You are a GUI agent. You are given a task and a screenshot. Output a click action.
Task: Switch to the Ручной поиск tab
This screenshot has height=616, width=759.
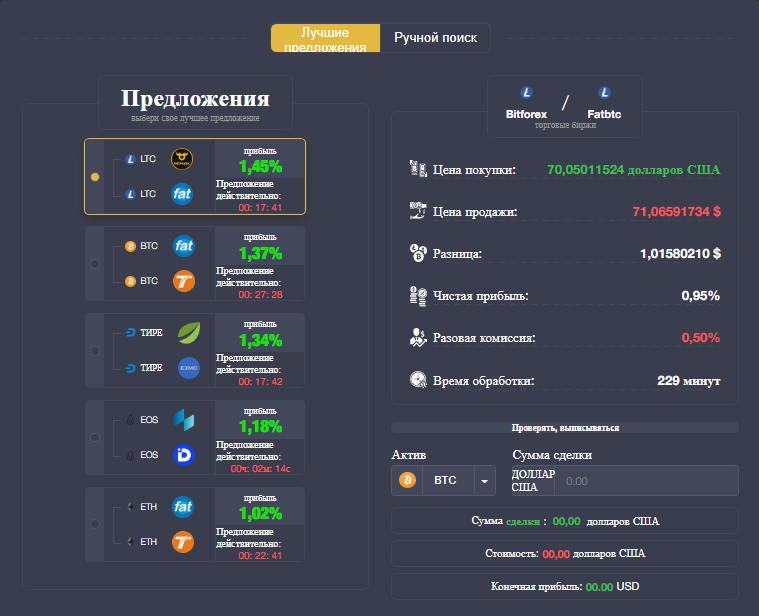435,38
